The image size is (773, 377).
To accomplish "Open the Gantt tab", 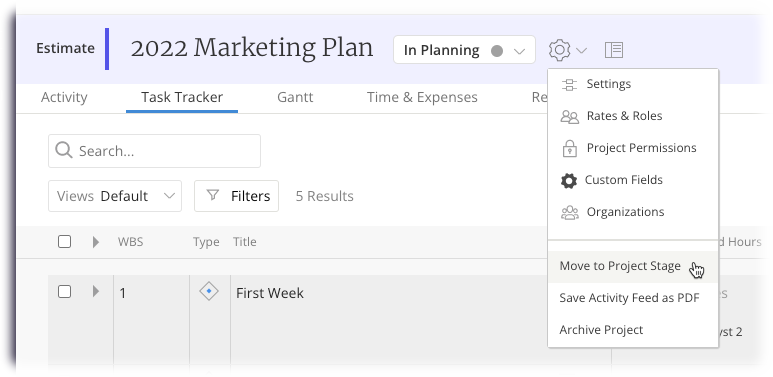I will (295, 97).
